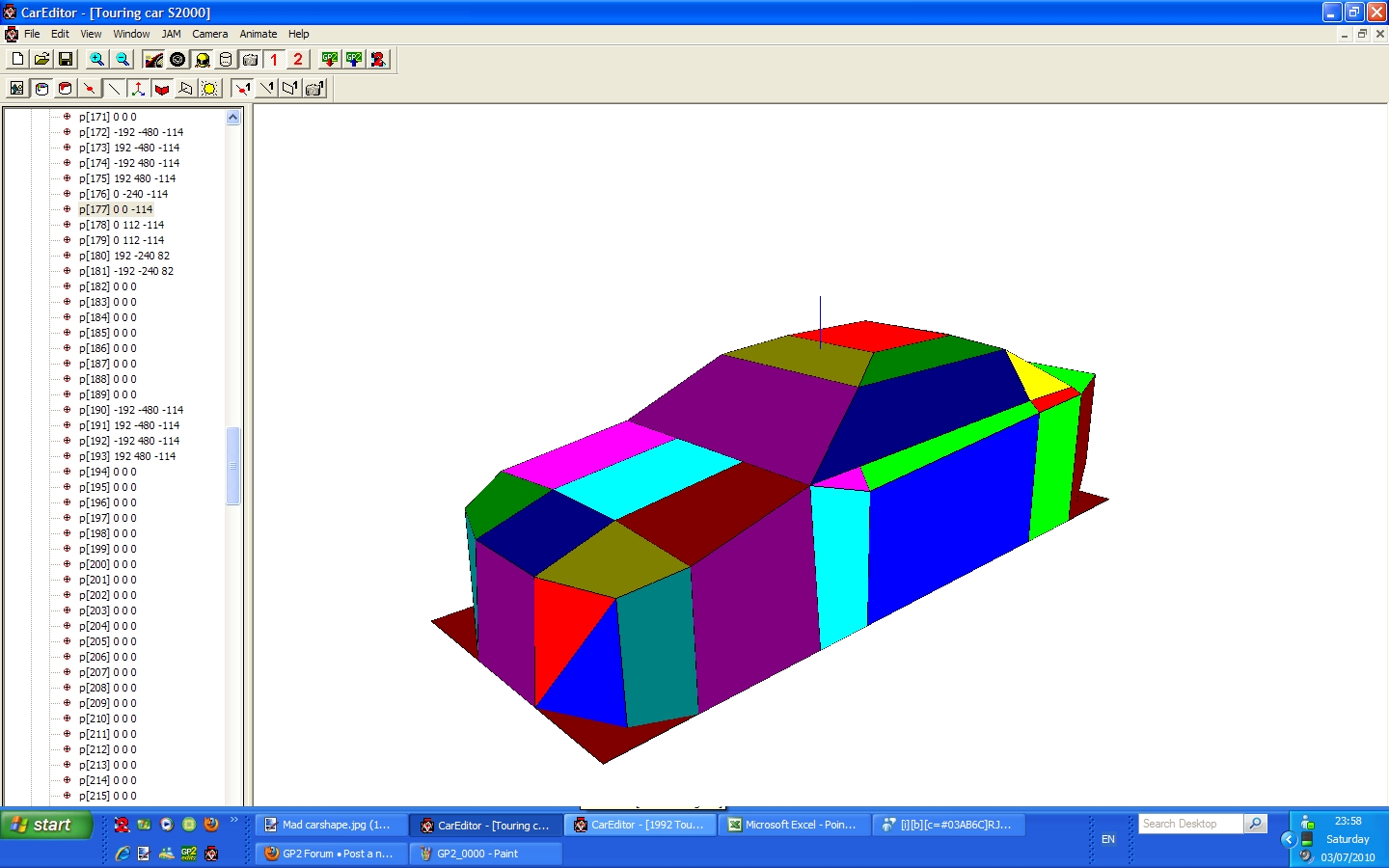Click the Zoom Out magnifier icon
Image resolution: width=1389 pixels, height=868 pixels.
click(123, 59)
